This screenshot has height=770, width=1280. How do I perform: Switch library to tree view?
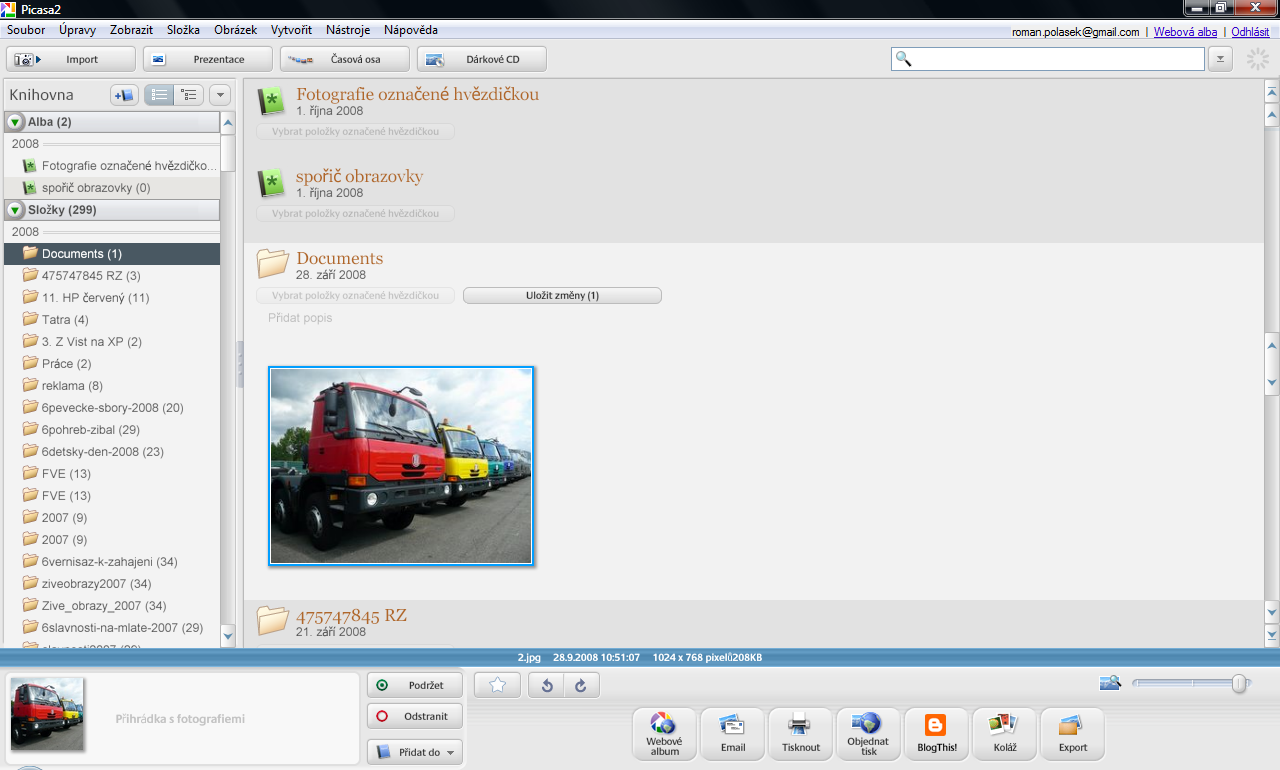187,95
